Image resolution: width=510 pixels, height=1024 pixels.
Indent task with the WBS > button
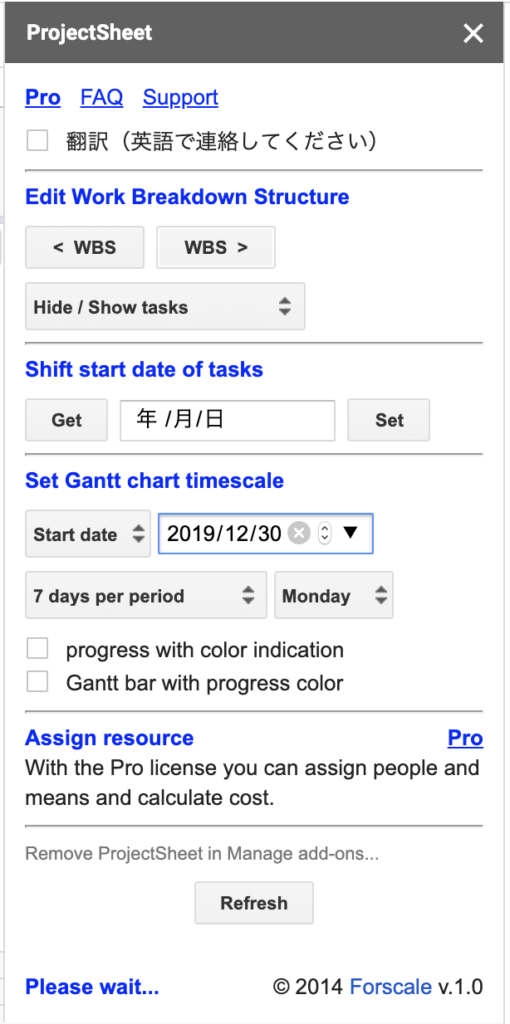(x=215, y=248)
